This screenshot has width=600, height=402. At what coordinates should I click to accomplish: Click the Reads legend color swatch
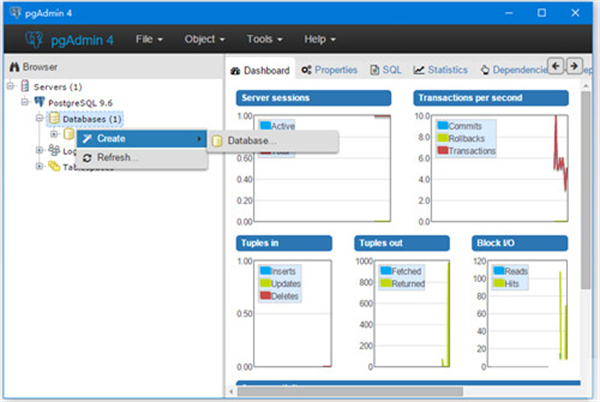pos(499,271)
